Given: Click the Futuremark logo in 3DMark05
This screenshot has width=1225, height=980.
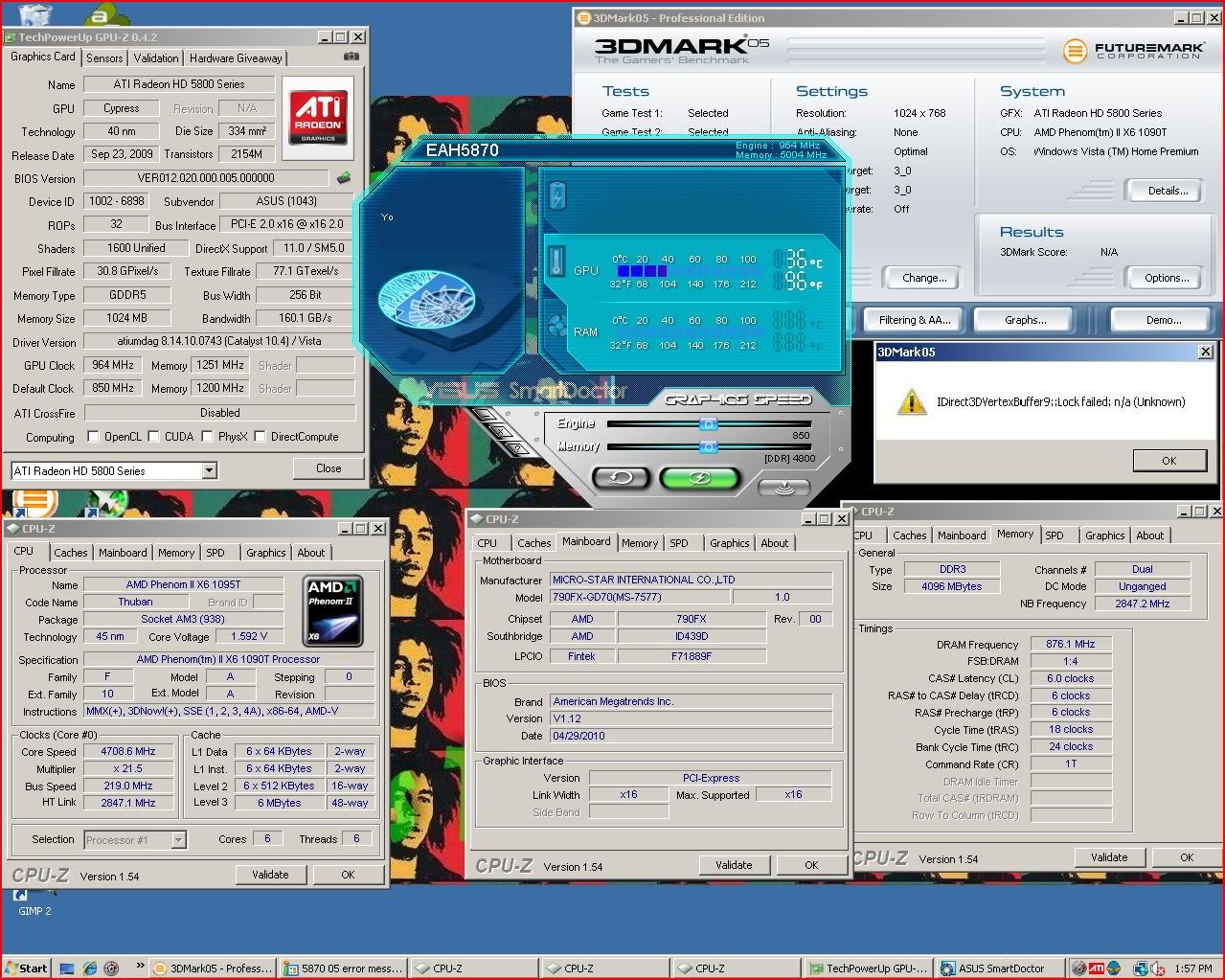Looking at the screenshot, I should coord(1132,50).
